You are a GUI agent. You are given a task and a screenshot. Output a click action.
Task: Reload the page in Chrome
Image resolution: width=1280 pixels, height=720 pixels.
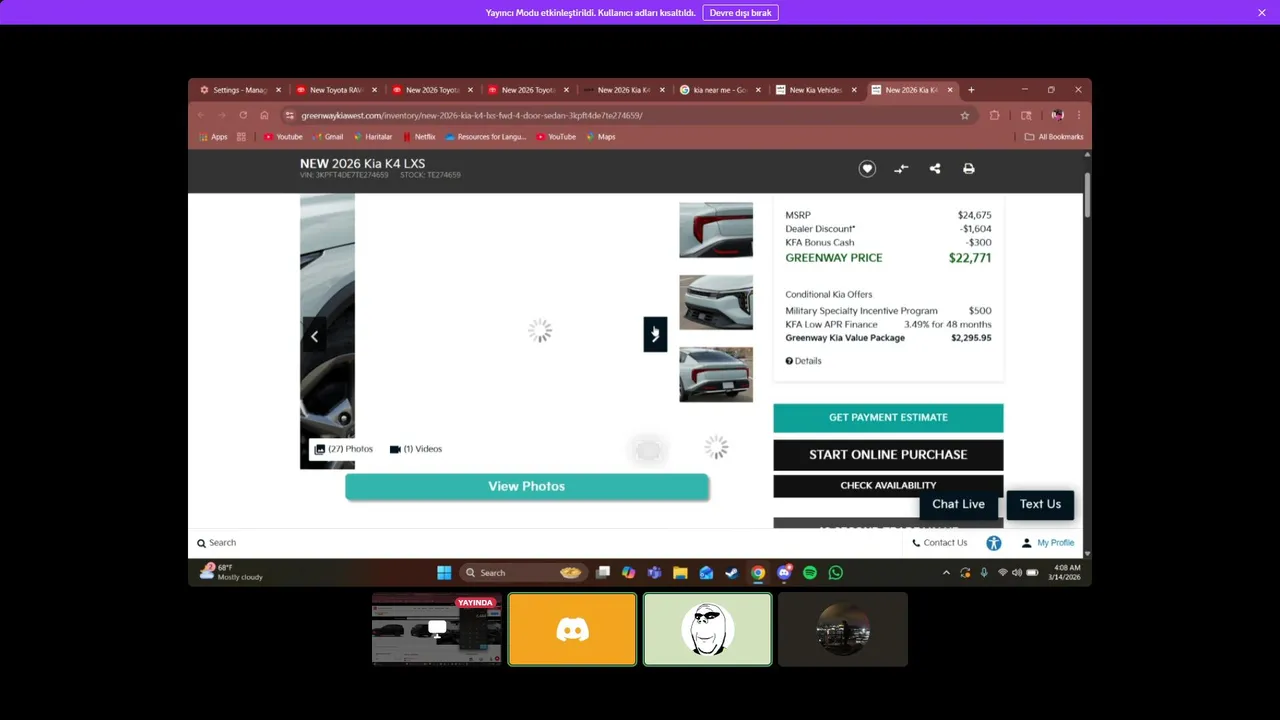click(242, 115)
